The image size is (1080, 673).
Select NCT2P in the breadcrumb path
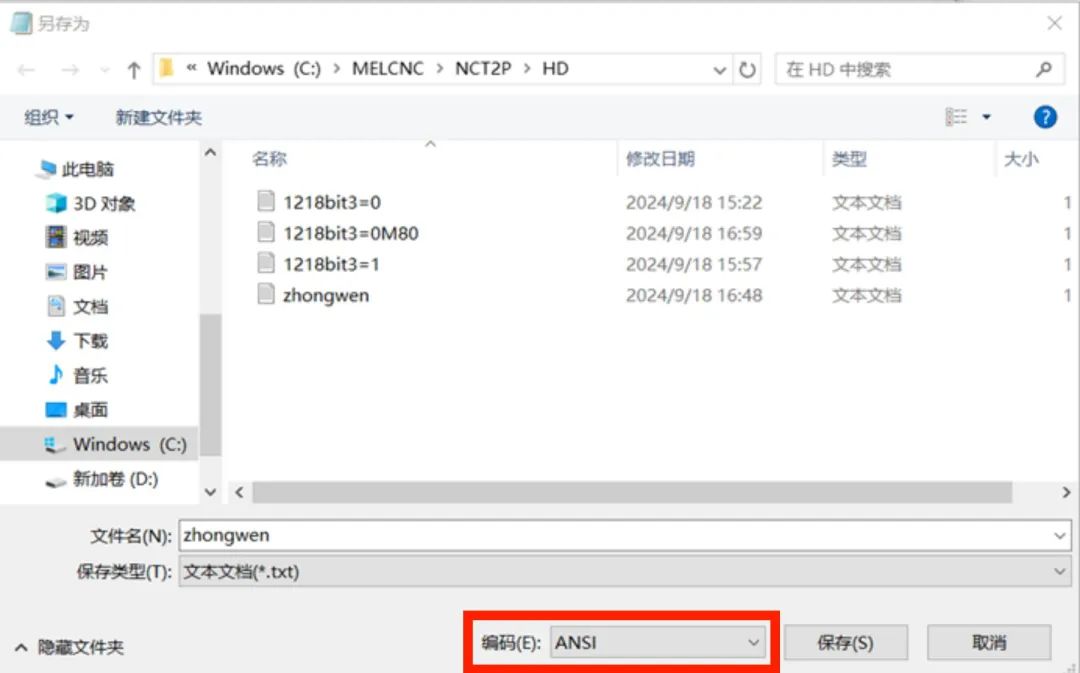(x=483, y=68)
